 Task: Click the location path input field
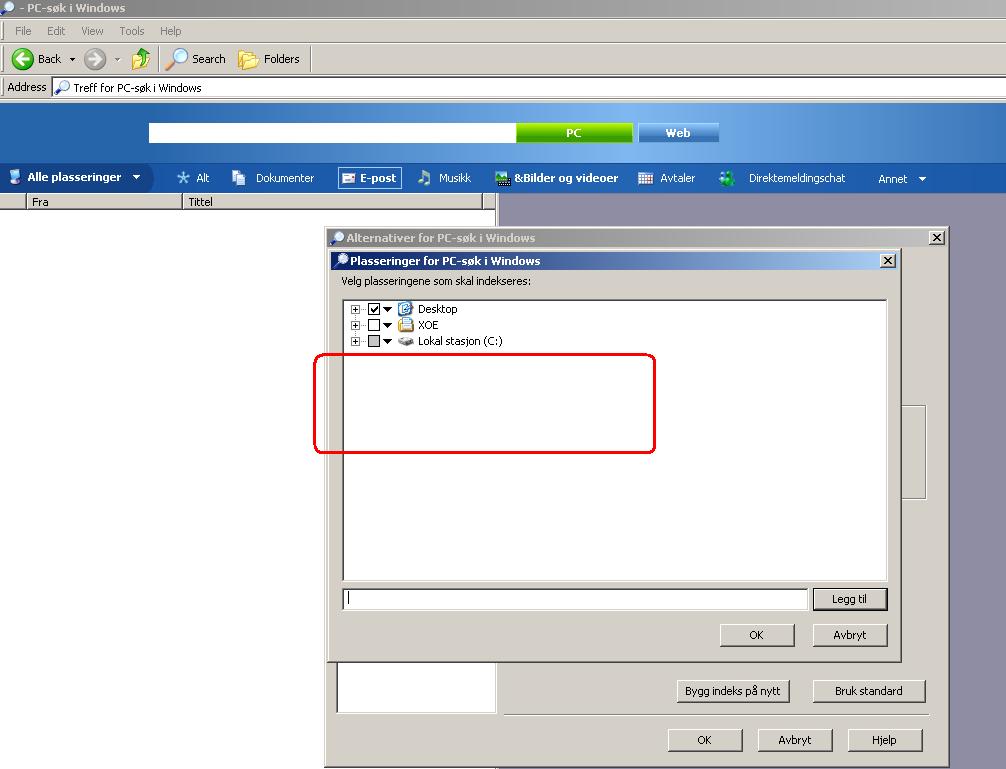[x=575, y=599]
